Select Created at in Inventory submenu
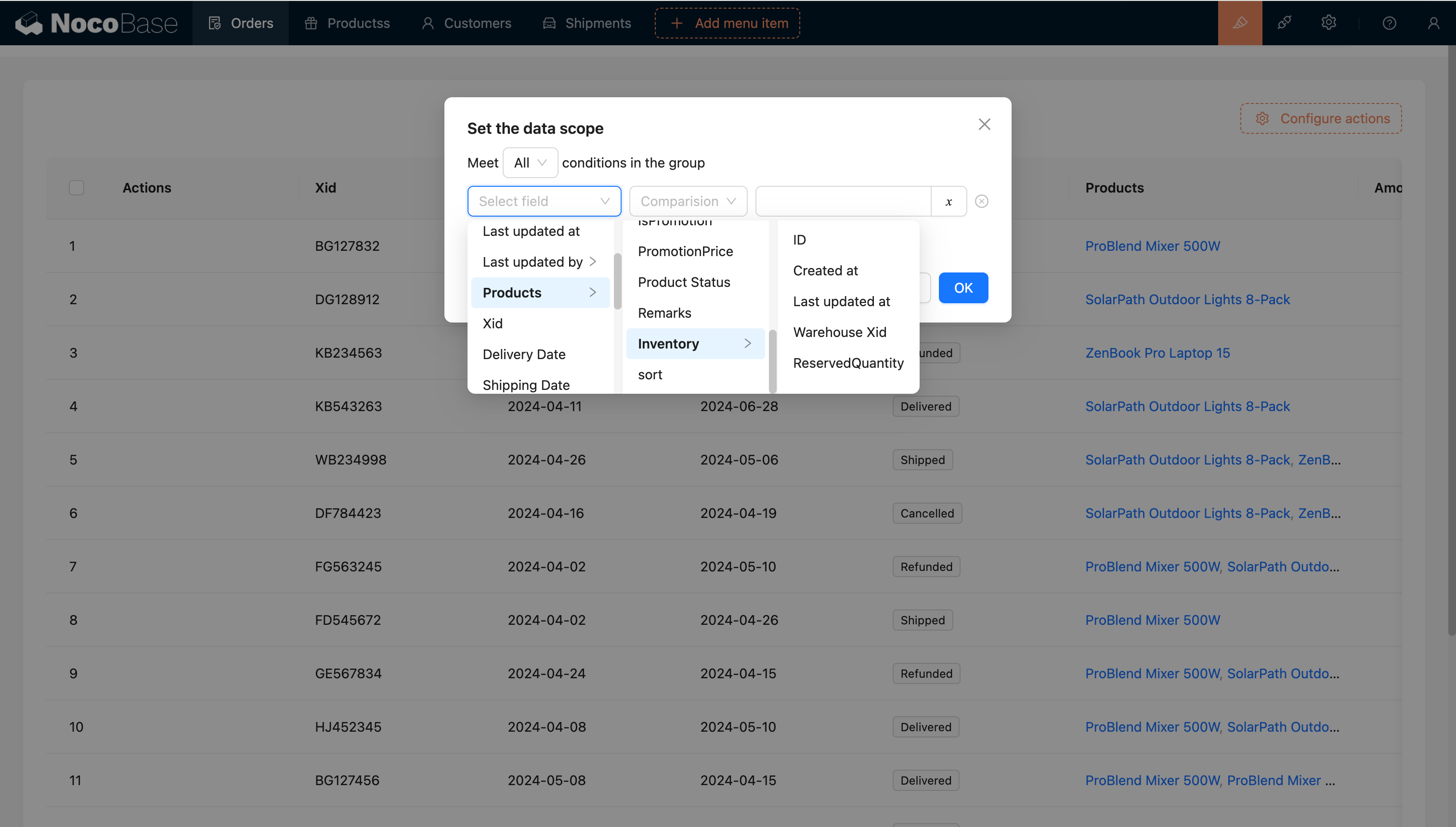This screenshot has width=1456, height=827. [x=848, y=271]
